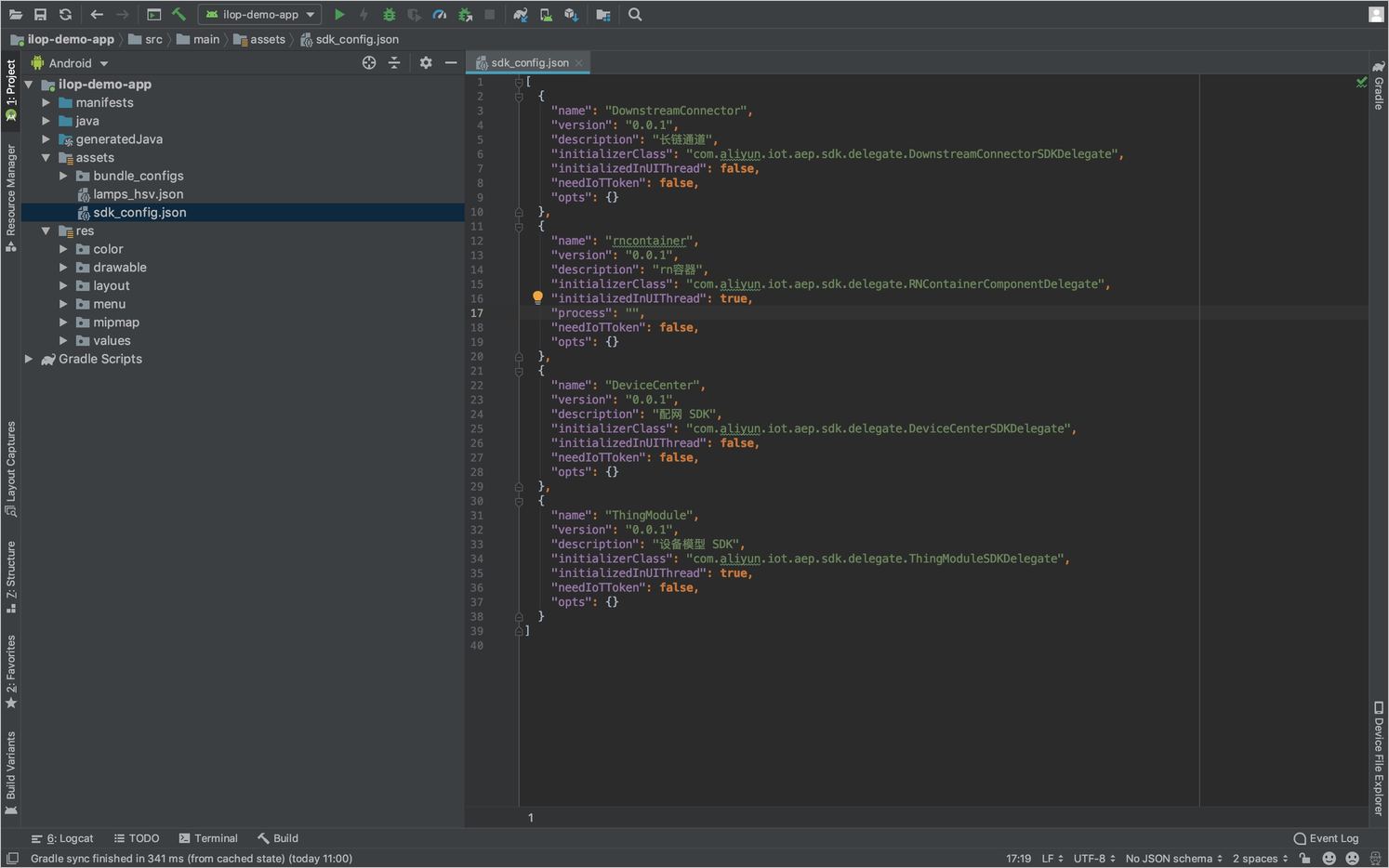Open the Terminal tool window
This screenshot has height=868, width=1389.
208,838
